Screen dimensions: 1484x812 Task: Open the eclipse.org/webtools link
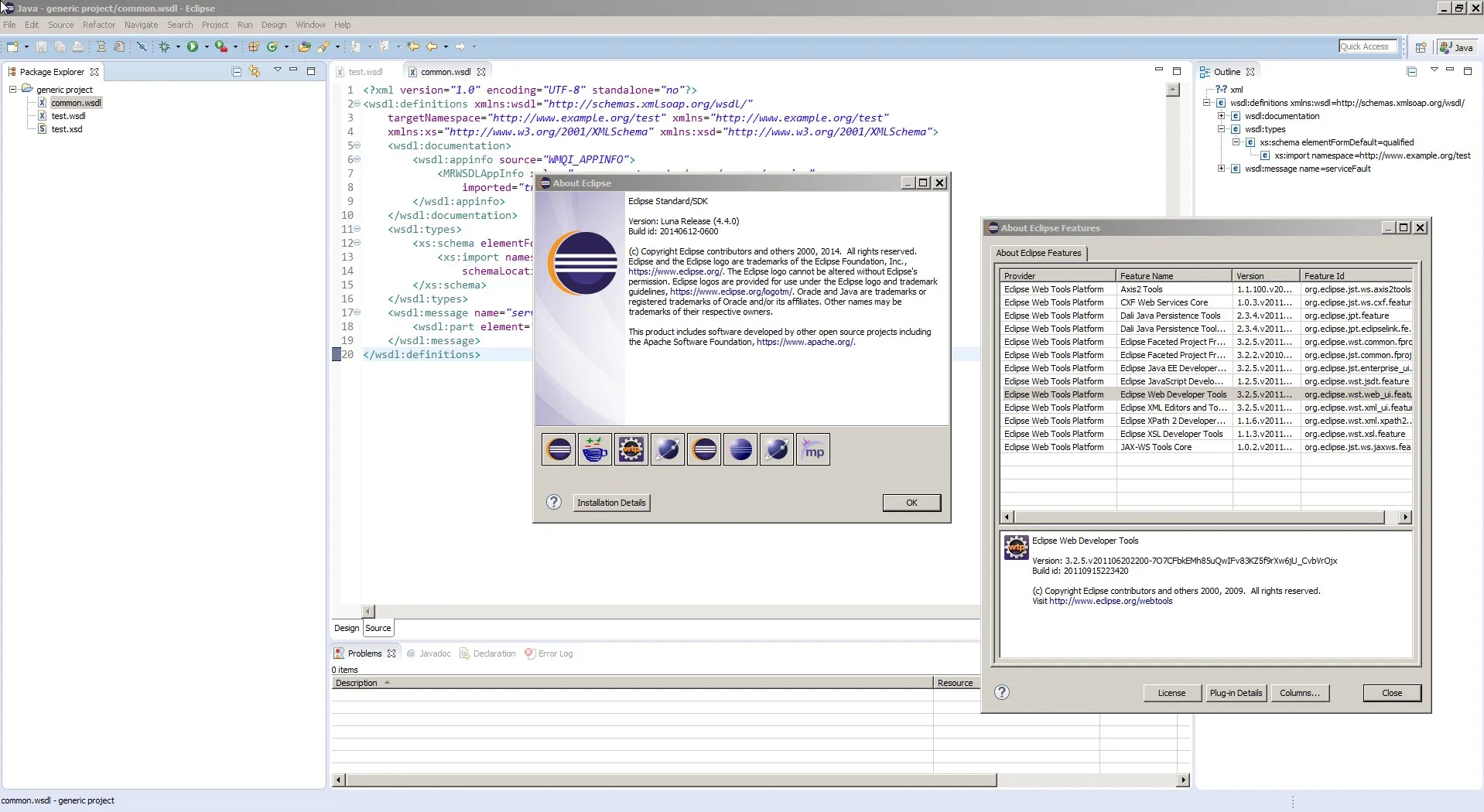click(x=1110, y=601)
